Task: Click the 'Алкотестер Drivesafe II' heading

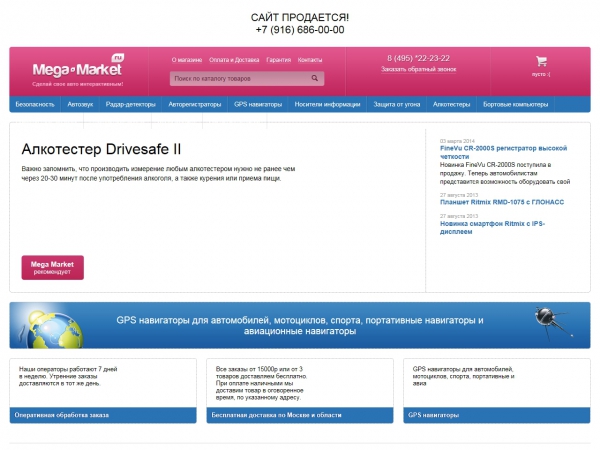Action: coord(101,149)
